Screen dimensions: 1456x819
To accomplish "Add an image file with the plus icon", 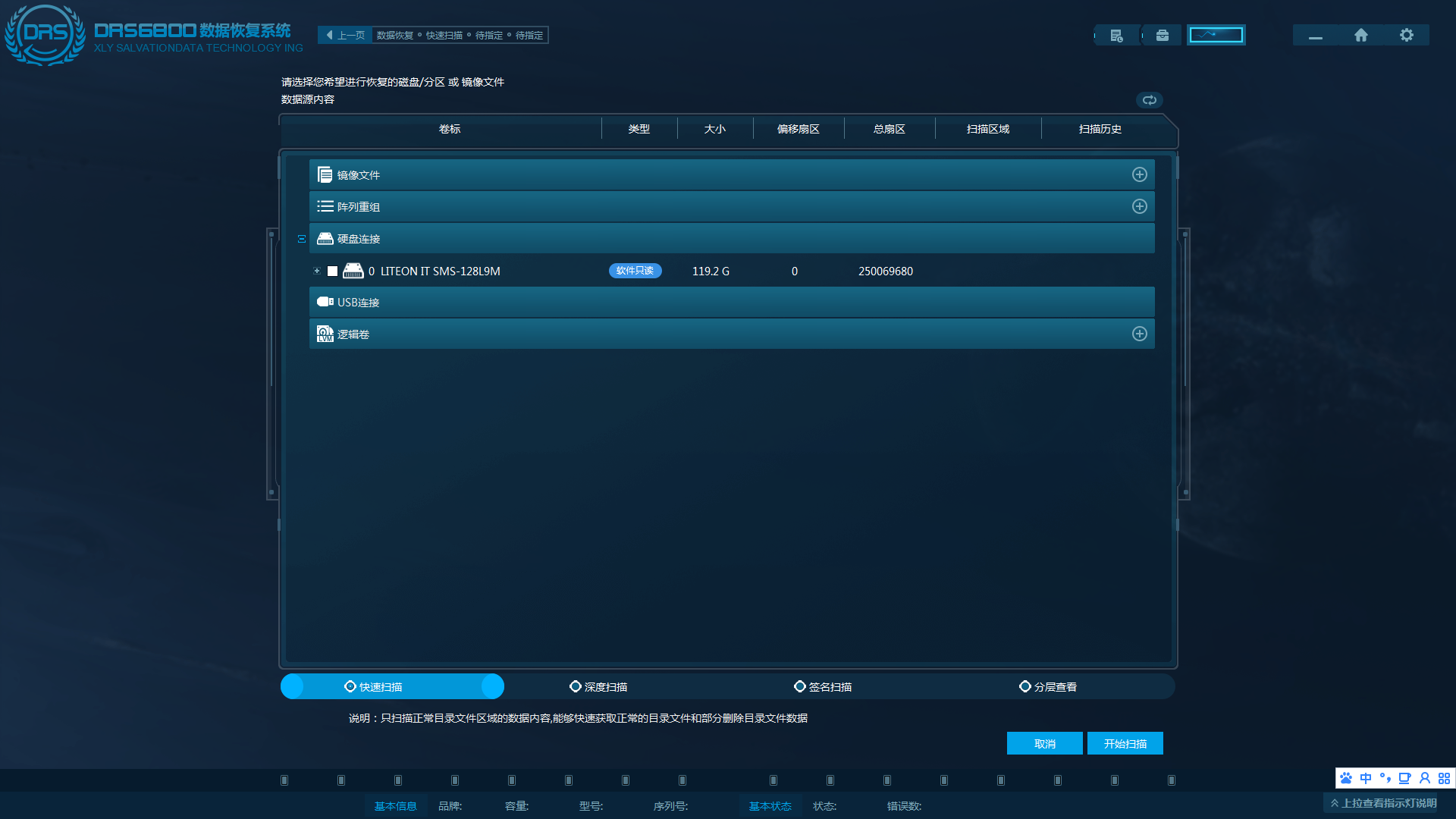I will pyautogui.click(x=1139, y=175).
